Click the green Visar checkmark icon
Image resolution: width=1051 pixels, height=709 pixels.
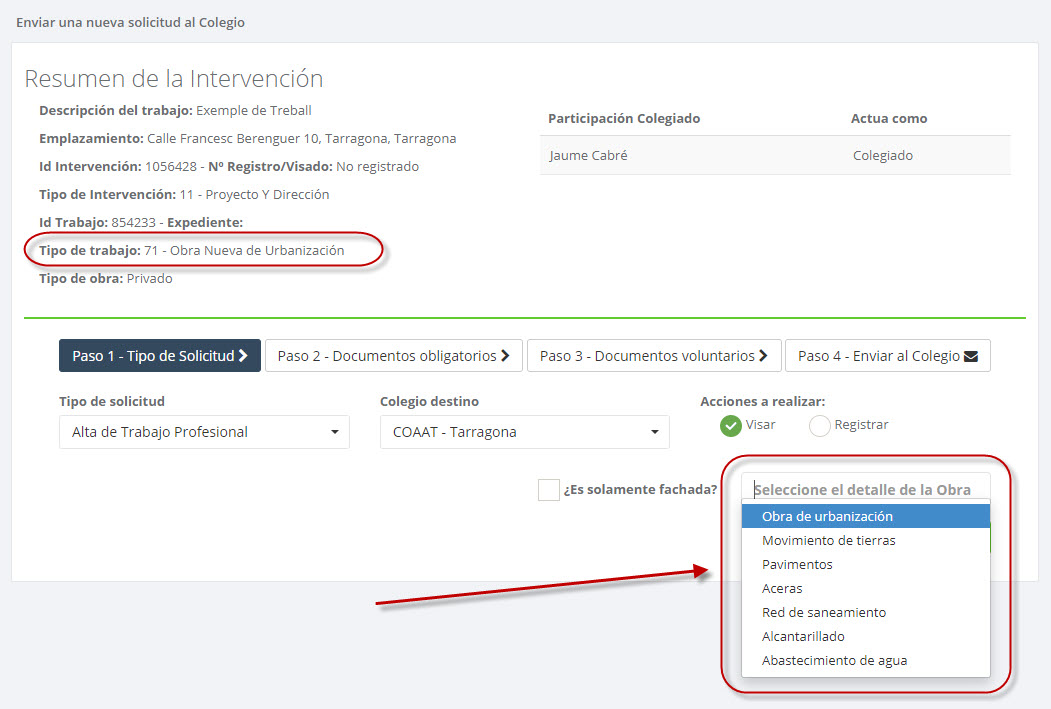[x=731, y=425]
